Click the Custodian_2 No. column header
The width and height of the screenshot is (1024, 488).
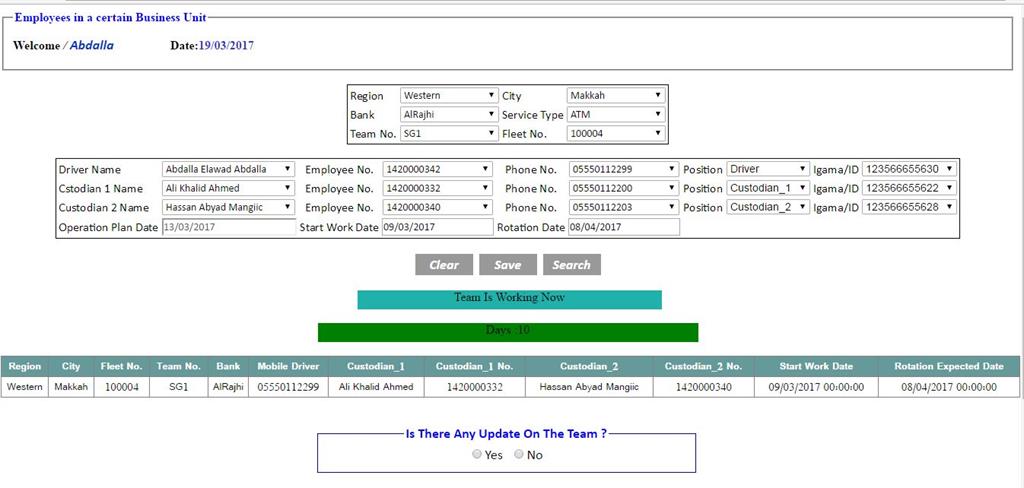coord(703,366)
